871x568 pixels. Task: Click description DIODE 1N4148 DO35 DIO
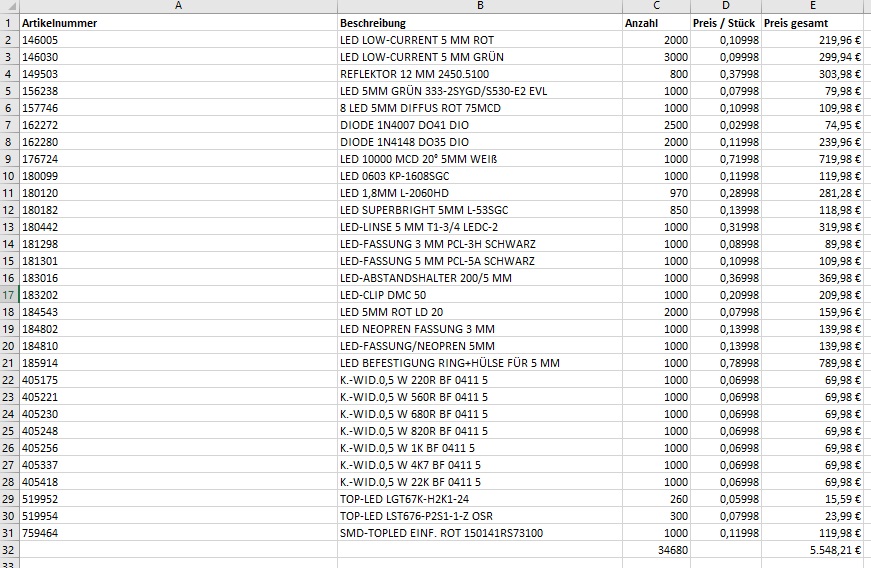pyautogui.click(x=480, y=142)
